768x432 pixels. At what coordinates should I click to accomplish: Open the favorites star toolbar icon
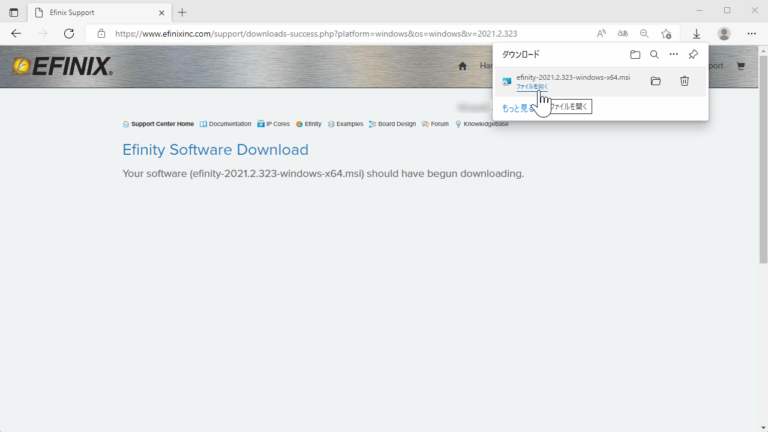666,33
